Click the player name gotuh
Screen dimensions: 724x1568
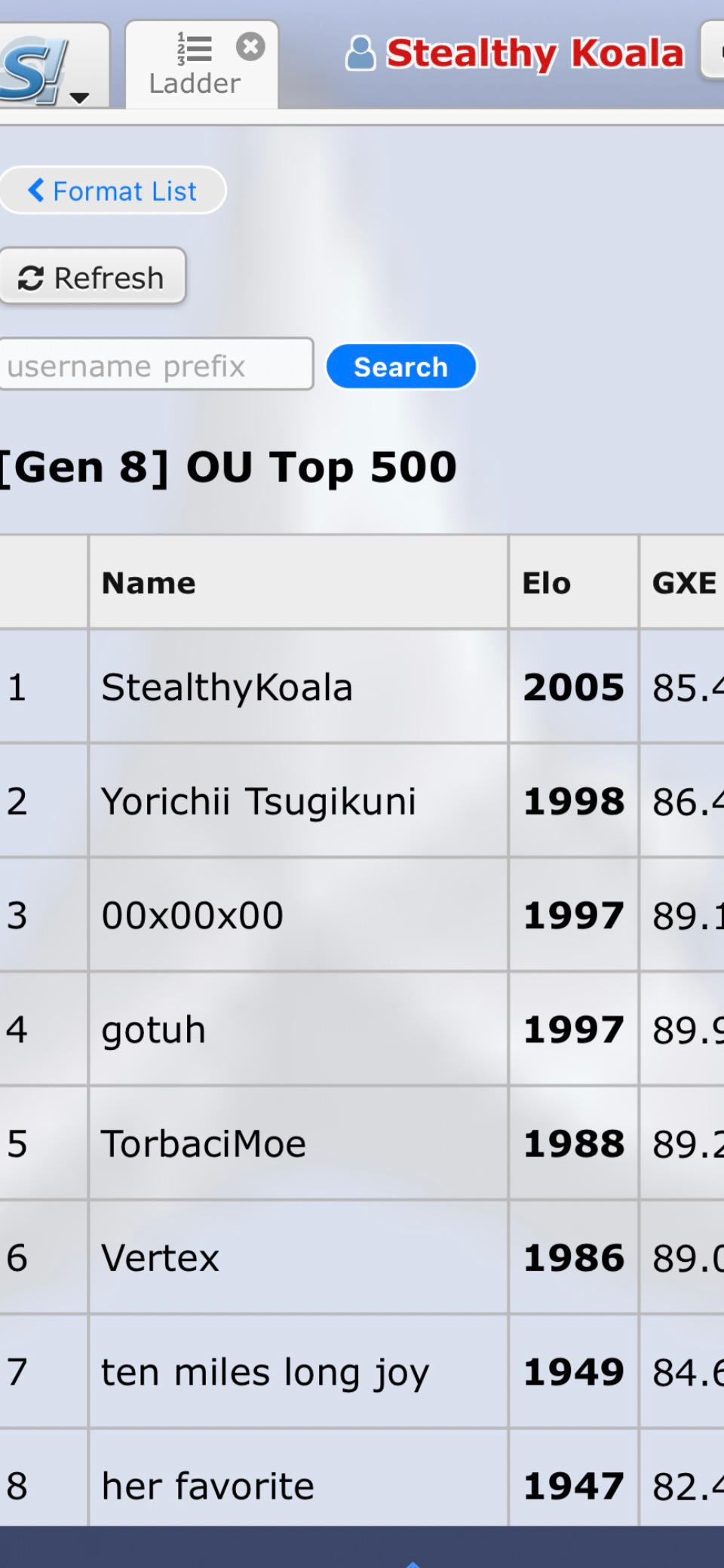[154, 1029]
